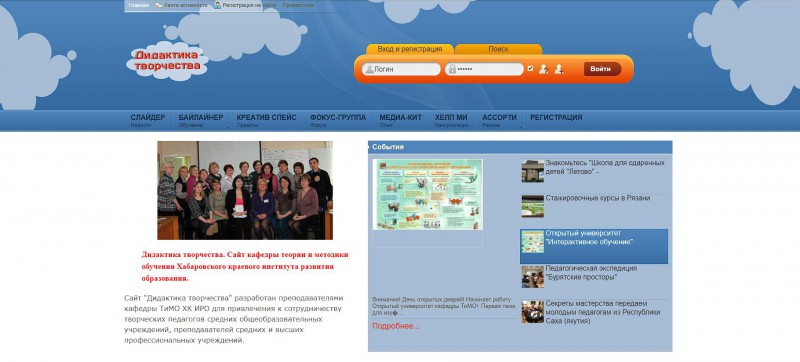
Task: Open the РЕГИСТРАЦИЯ menu item
Action: [x=556, y=118]
